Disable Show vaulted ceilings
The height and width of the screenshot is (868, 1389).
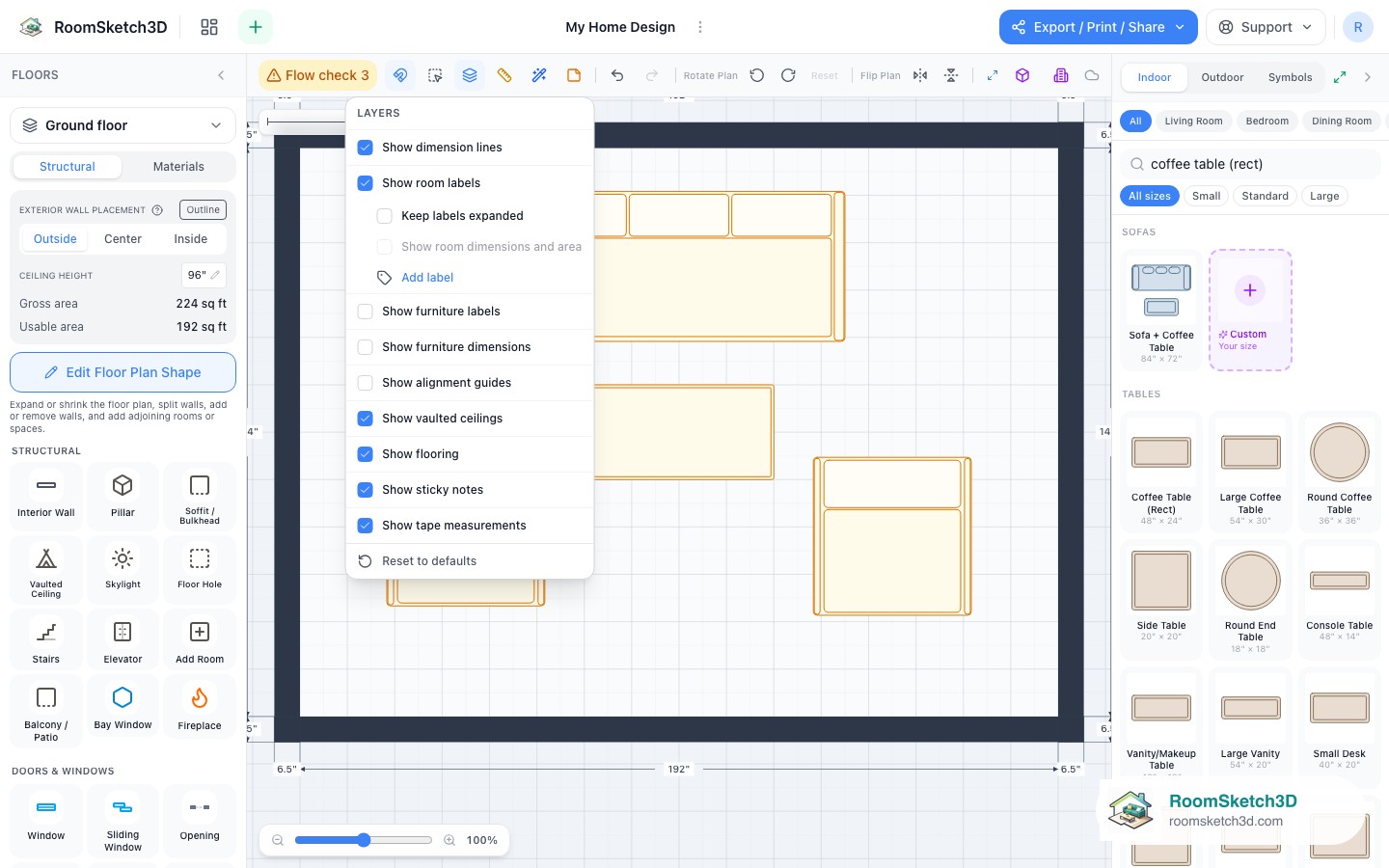coord(366,419)
